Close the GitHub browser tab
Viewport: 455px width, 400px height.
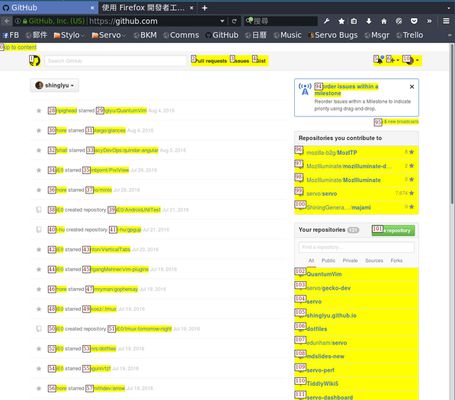[92, 8]
